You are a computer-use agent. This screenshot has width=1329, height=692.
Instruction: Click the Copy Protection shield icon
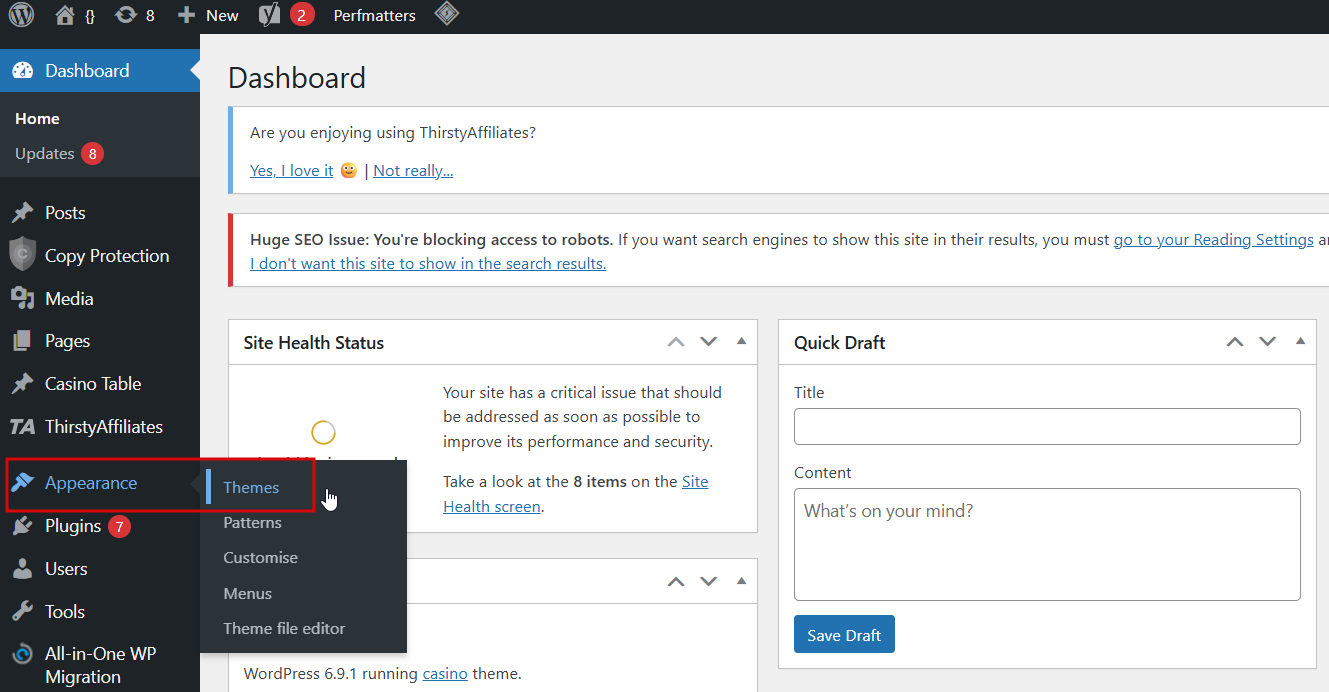22,255
